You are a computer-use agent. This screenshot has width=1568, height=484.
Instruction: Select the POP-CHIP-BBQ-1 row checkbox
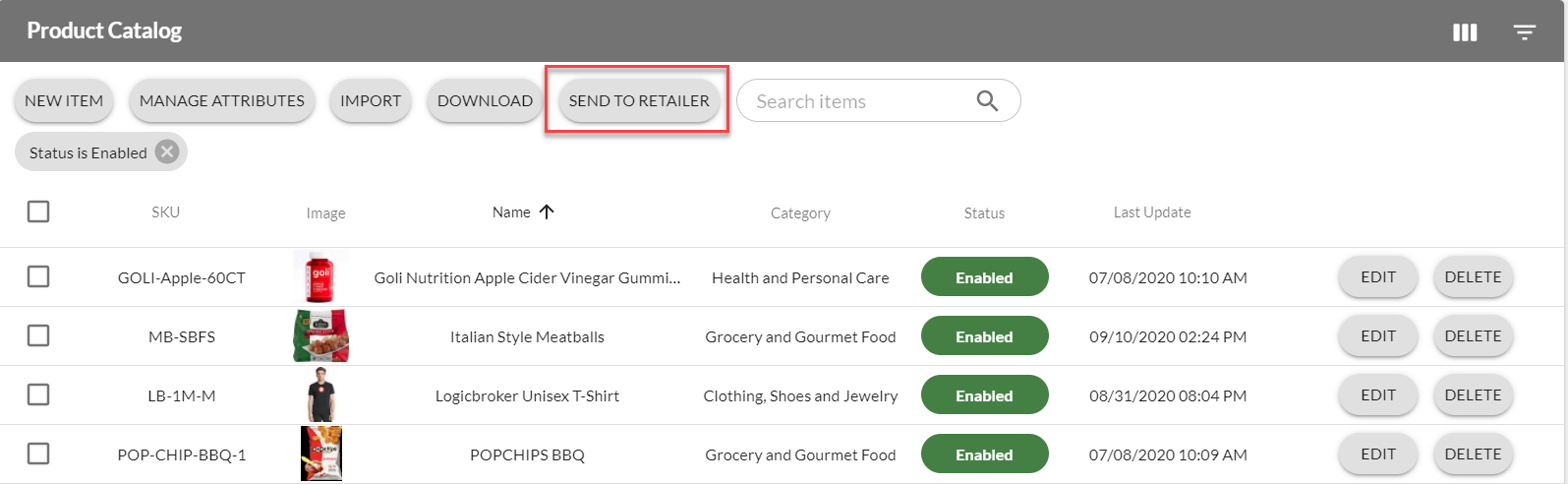point(38,454)
